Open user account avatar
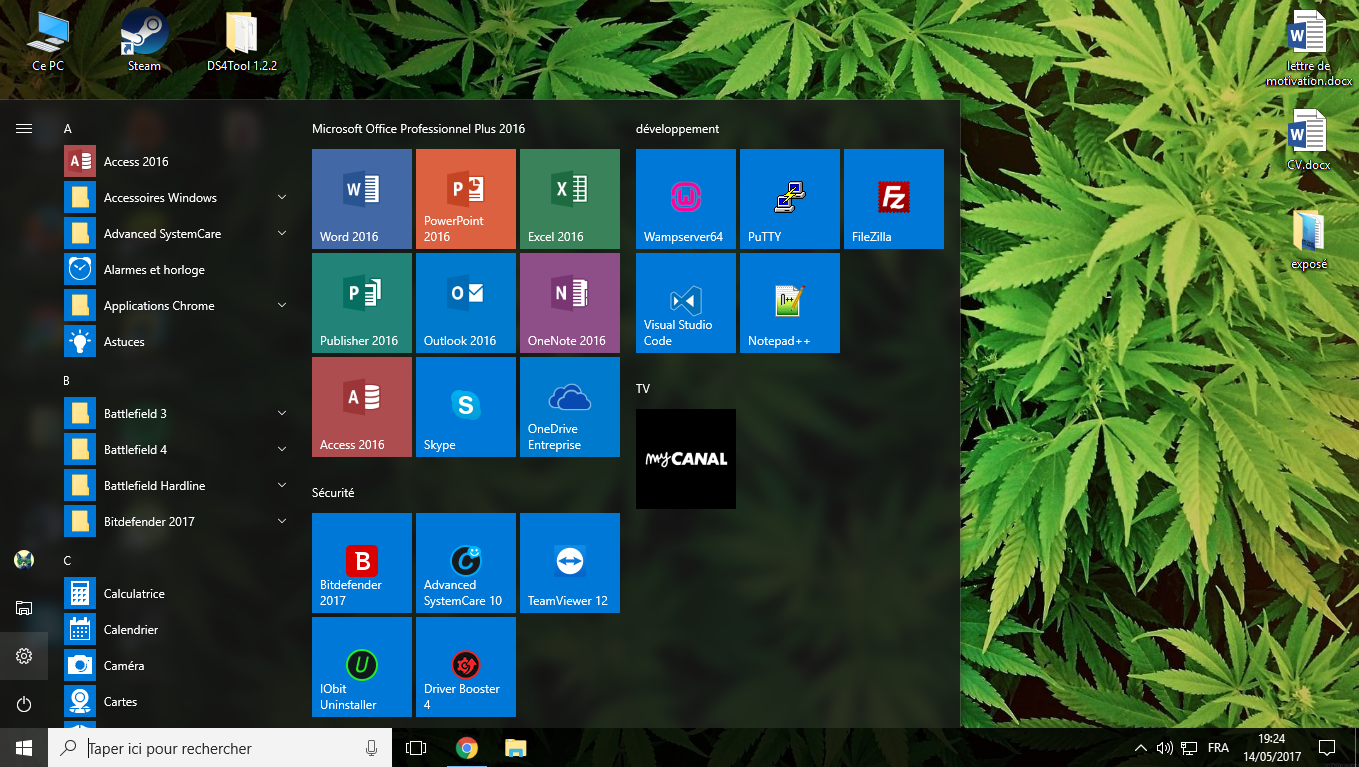The image size is (1359, 767). 24,560
